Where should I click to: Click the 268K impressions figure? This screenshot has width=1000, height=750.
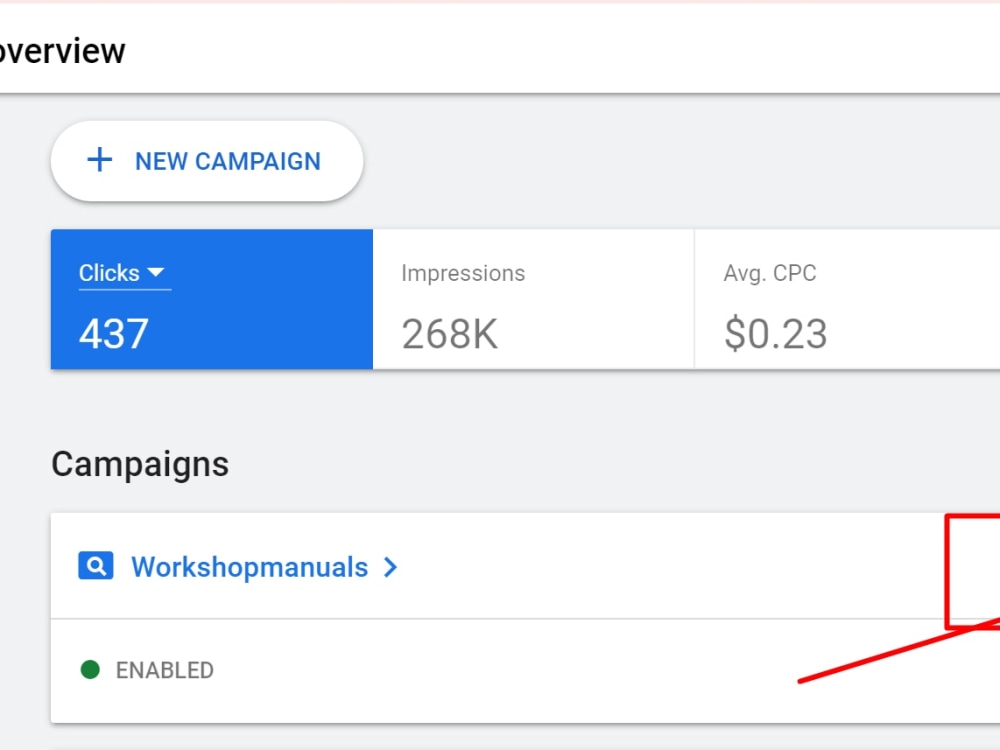[450, 334]
